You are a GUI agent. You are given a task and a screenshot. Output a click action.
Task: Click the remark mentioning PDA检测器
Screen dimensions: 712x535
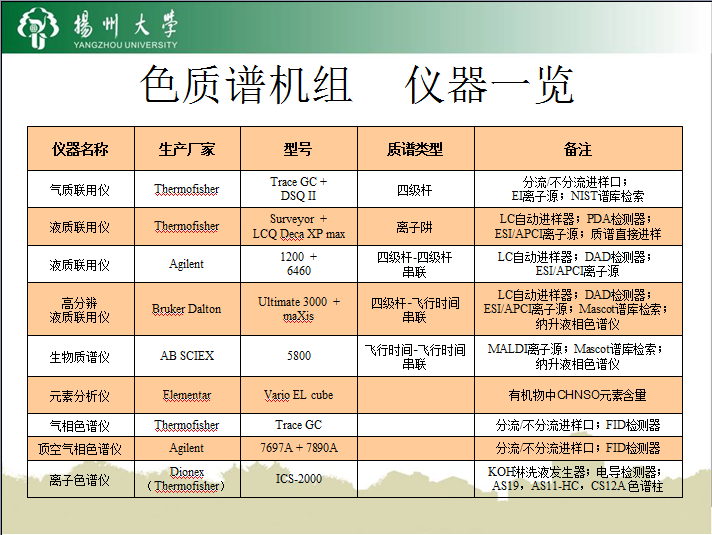(x=578, y=227)
